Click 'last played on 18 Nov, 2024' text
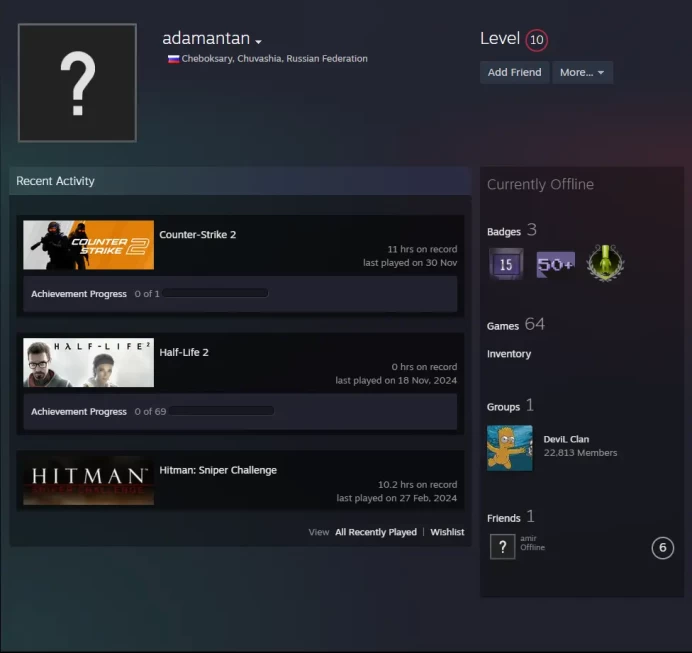The height and width of the screenshot is (653, 692). [396, 381]
